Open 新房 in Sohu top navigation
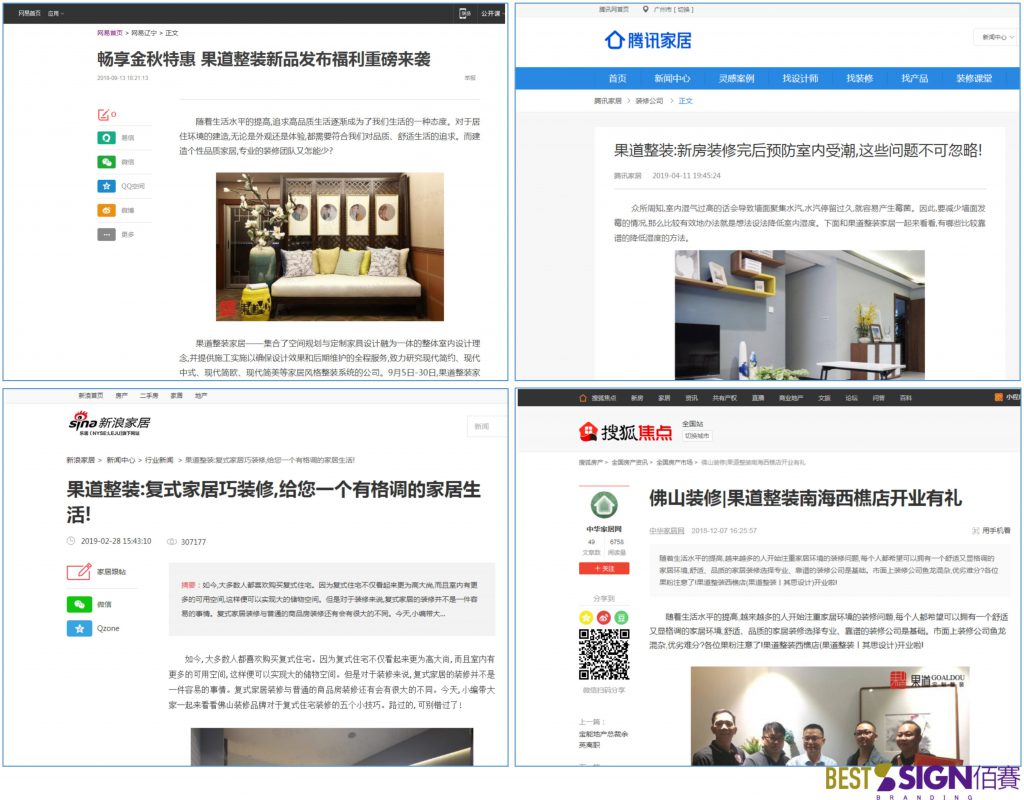The width and height of the screenshot is (1024, 800). 637,398
